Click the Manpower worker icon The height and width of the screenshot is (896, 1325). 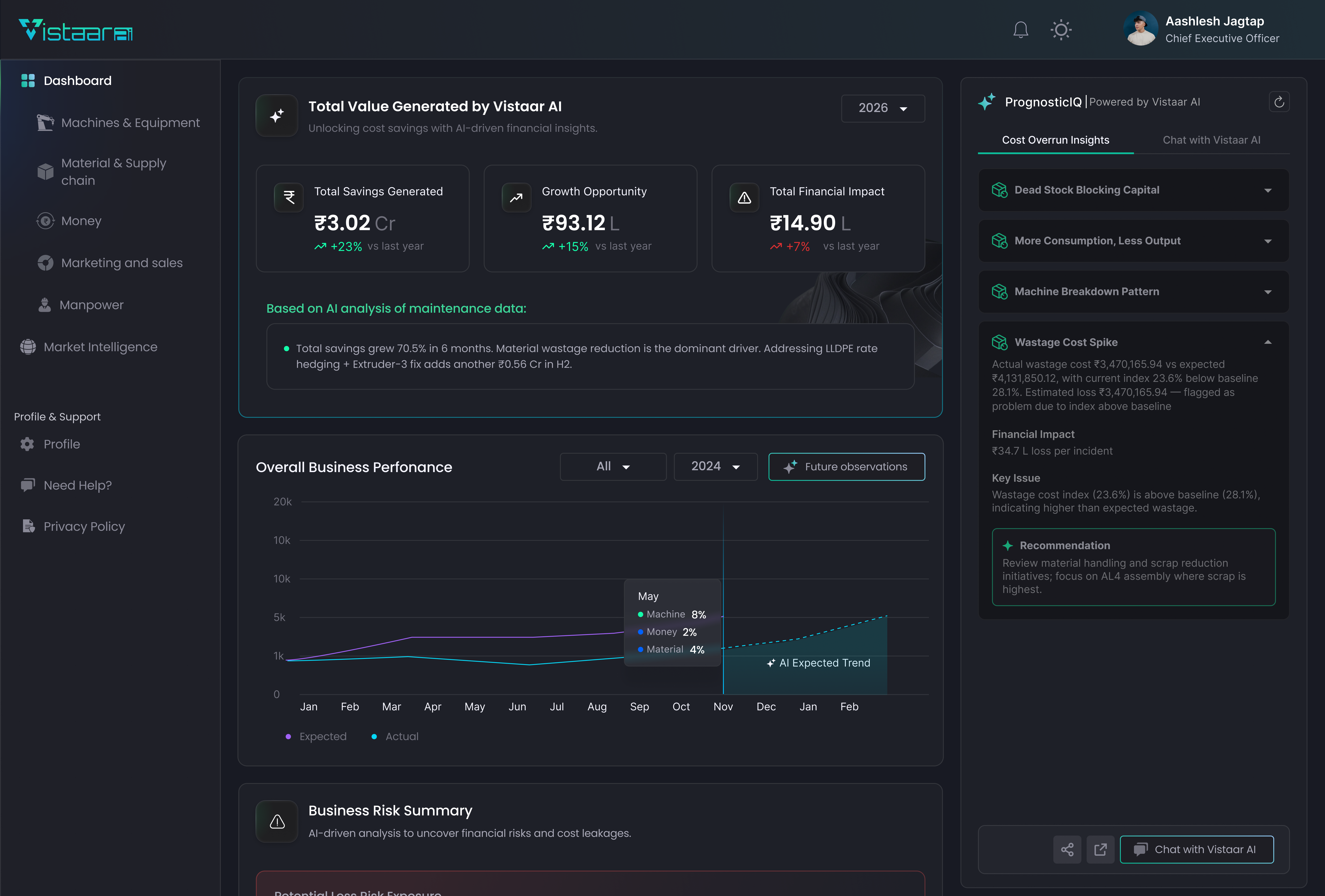(44, 305)
